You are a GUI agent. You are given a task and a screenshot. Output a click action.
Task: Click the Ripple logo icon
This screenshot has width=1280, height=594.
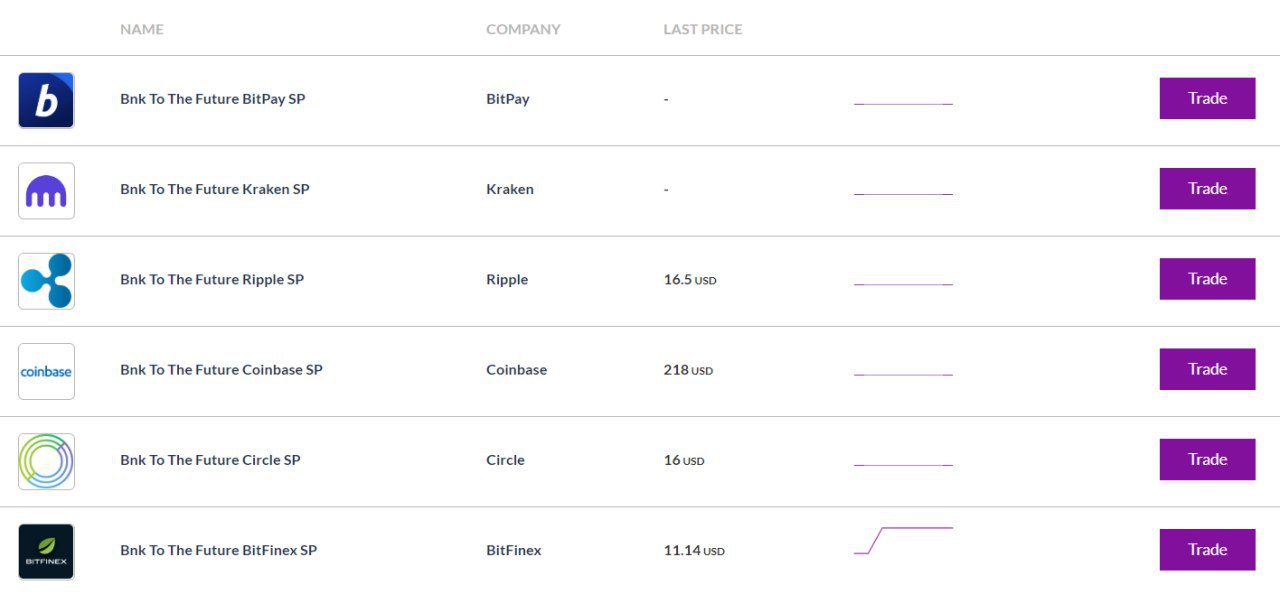(x=46, y=280)
